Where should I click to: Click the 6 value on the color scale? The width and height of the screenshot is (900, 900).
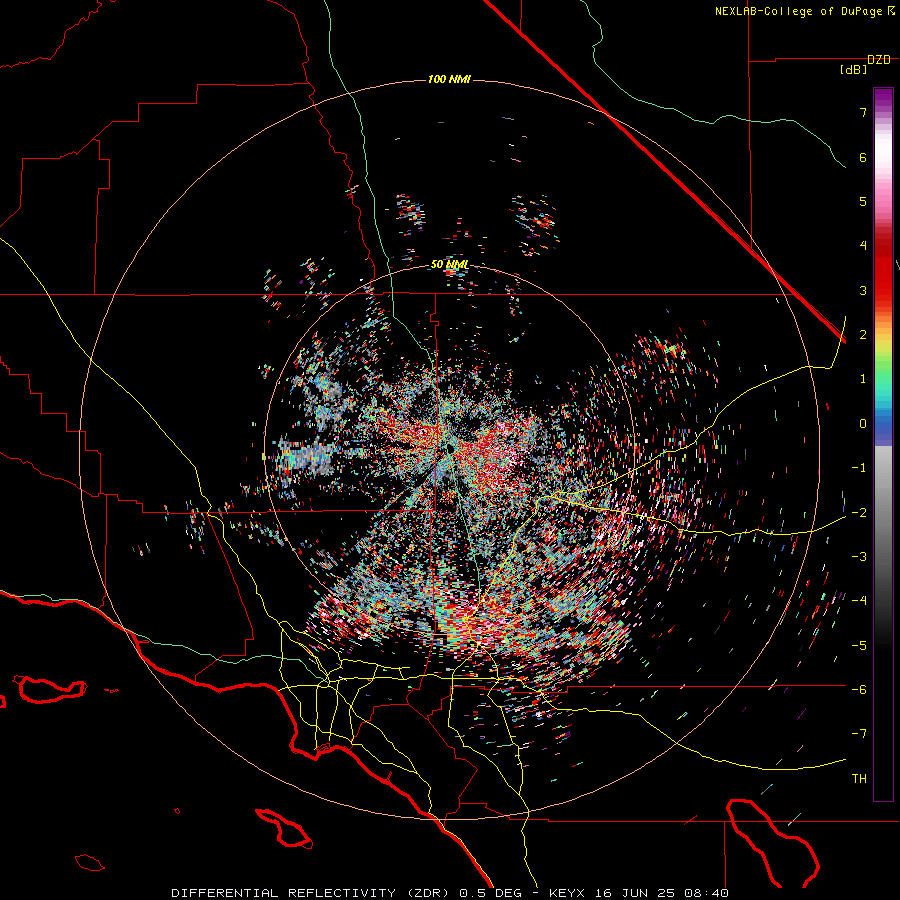863,157
